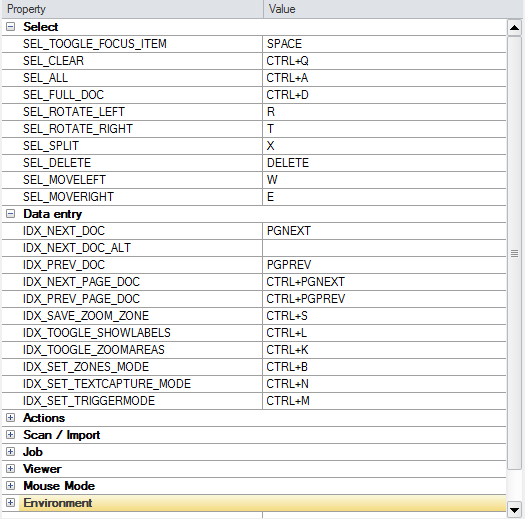Edit the SPACE shortcut value
The height and width of the screenshot is (519, 525).
click(x=384, y=44)
